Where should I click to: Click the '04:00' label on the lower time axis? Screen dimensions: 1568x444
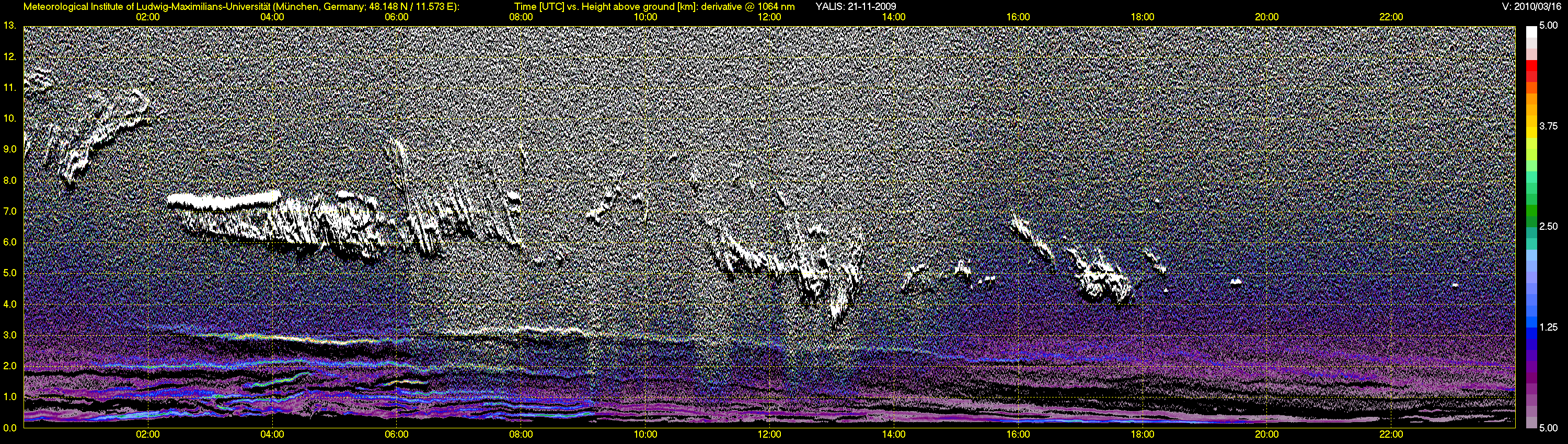(272, 434)
